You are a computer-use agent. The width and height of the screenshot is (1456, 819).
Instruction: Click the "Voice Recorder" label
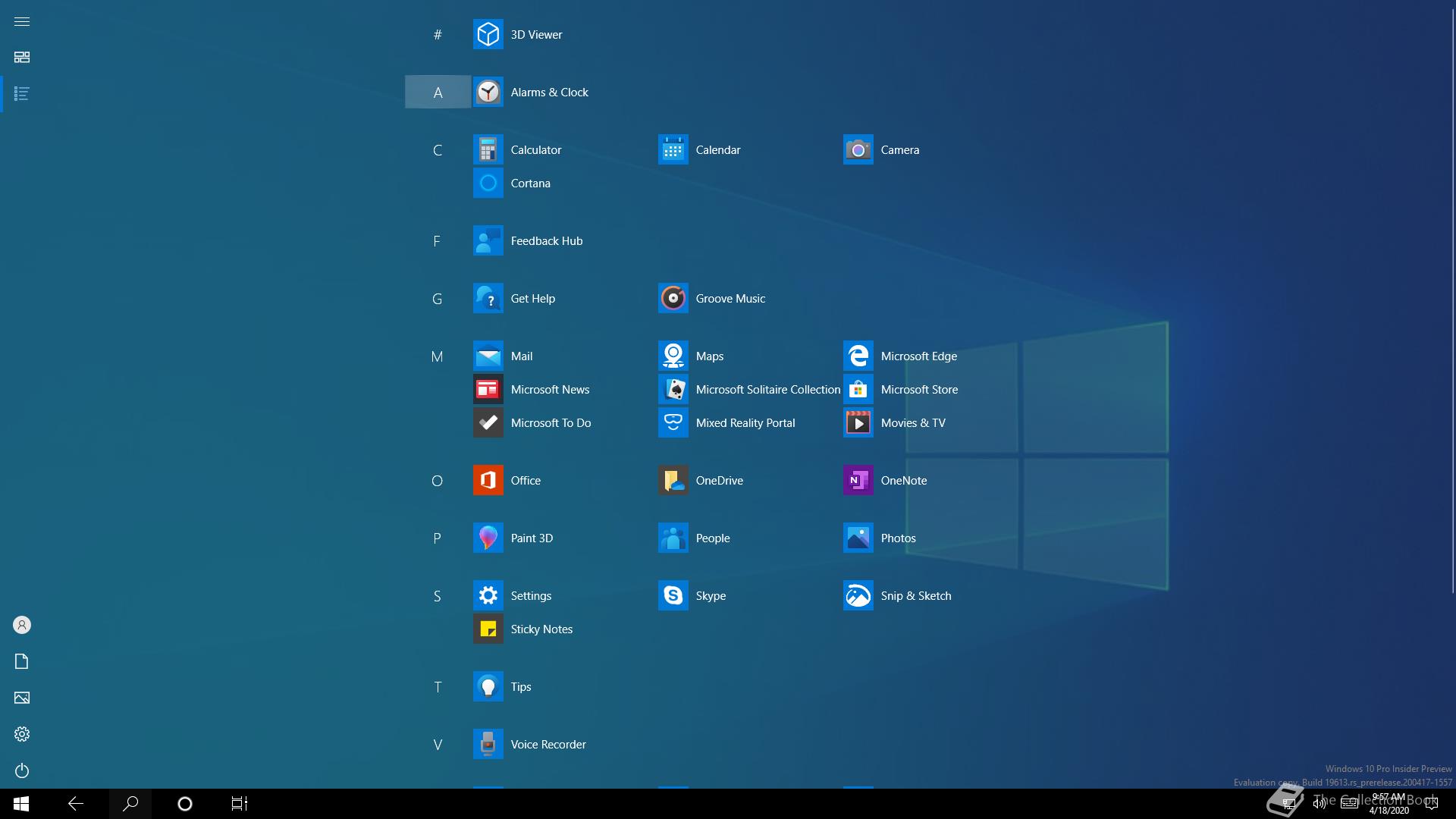548,744
